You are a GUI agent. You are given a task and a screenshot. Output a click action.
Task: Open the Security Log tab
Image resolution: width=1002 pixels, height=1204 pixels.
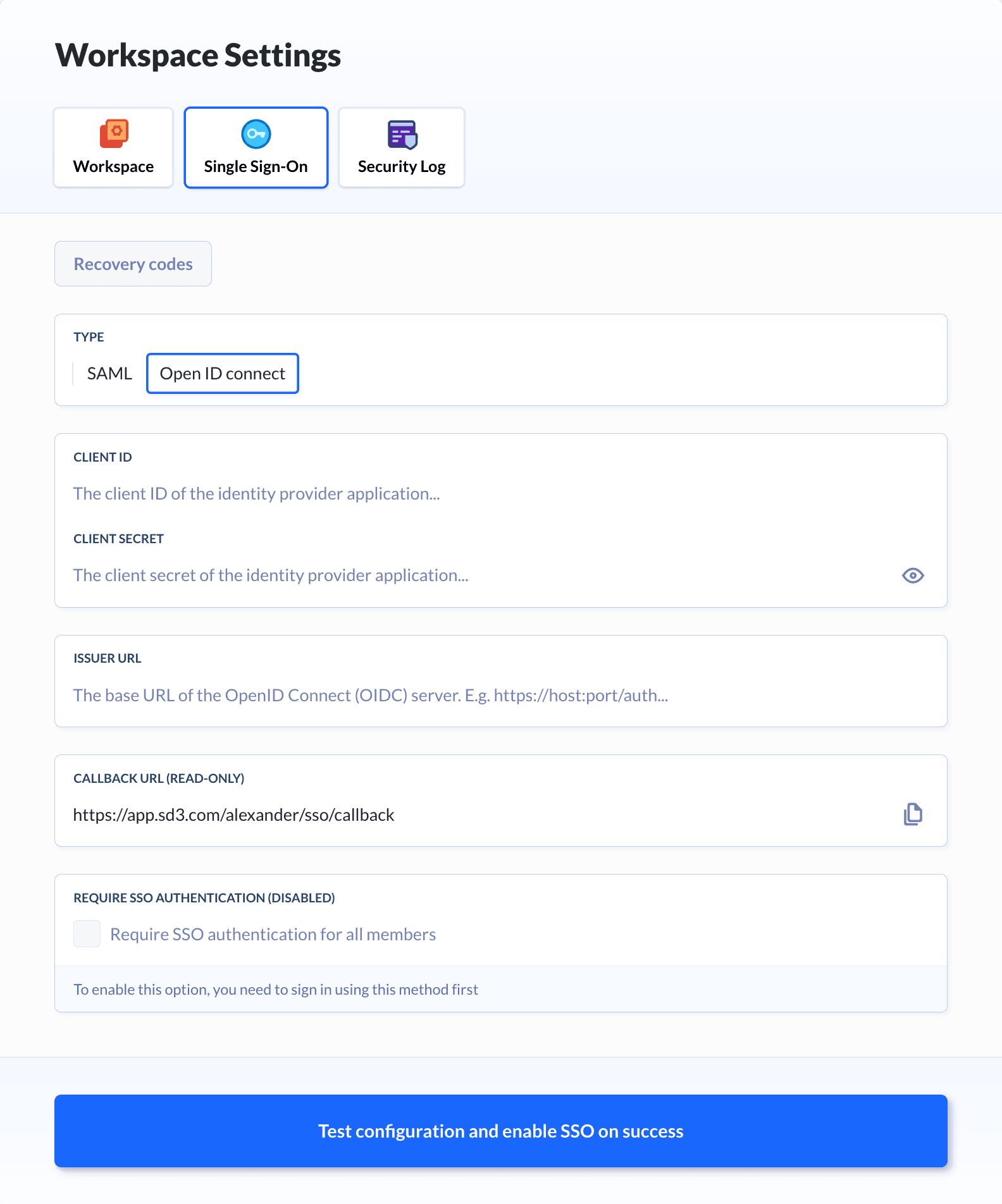[x=402, y=147]
